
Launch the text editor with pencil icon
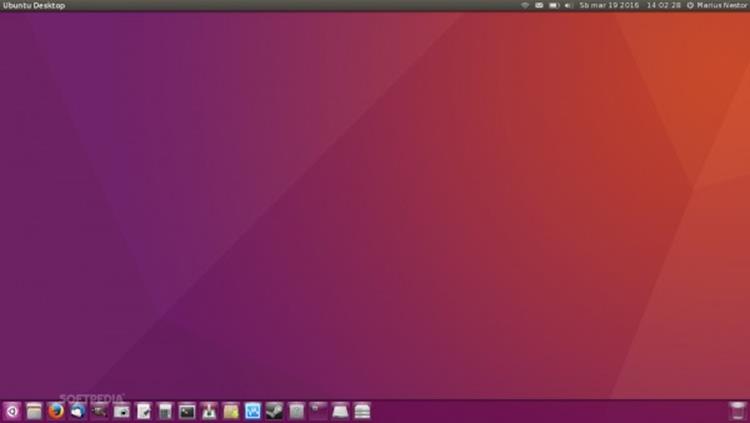coord(144,410)
